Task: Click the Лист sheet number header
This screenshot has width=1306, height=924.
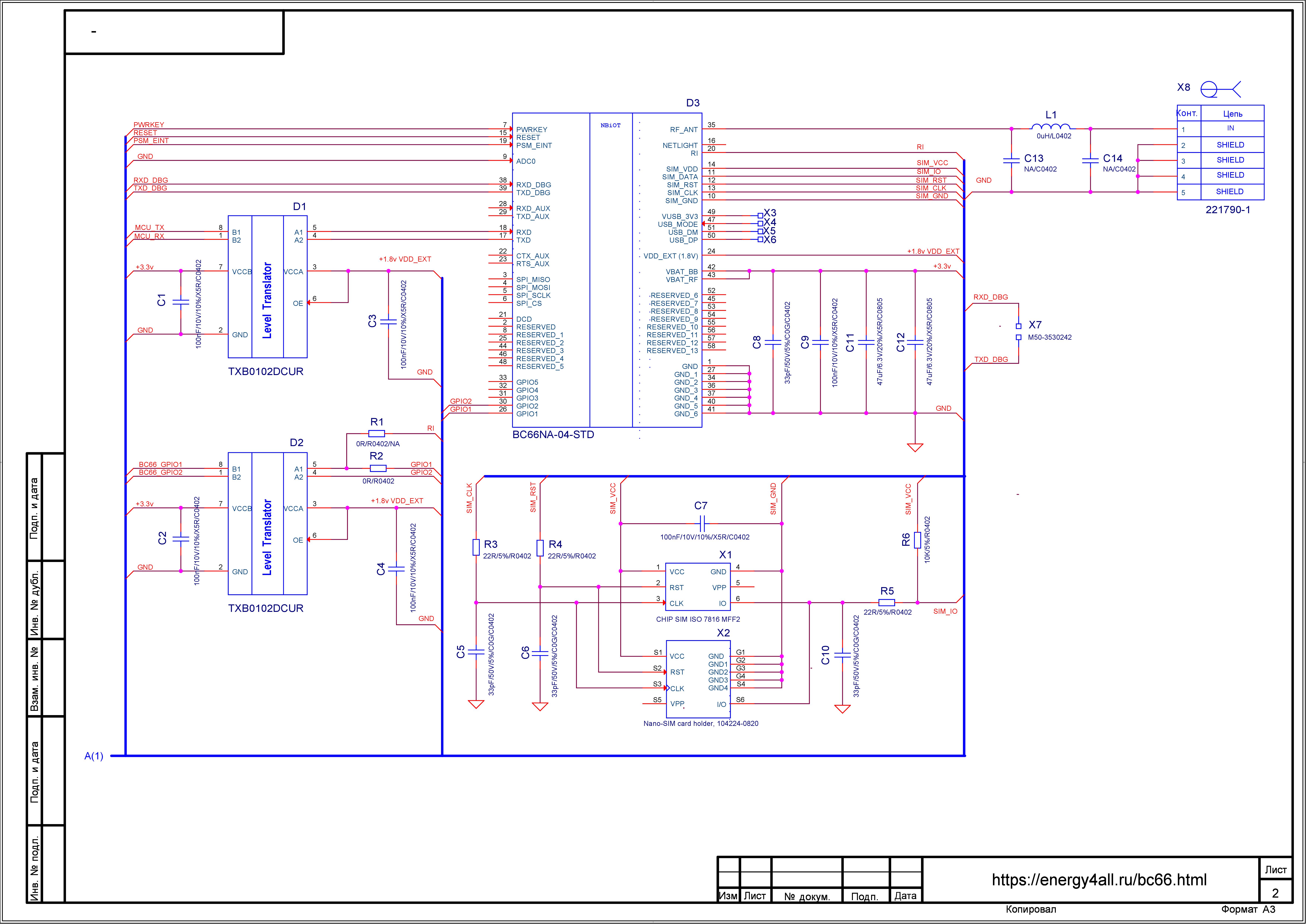Action: (x=1276, y=870)
